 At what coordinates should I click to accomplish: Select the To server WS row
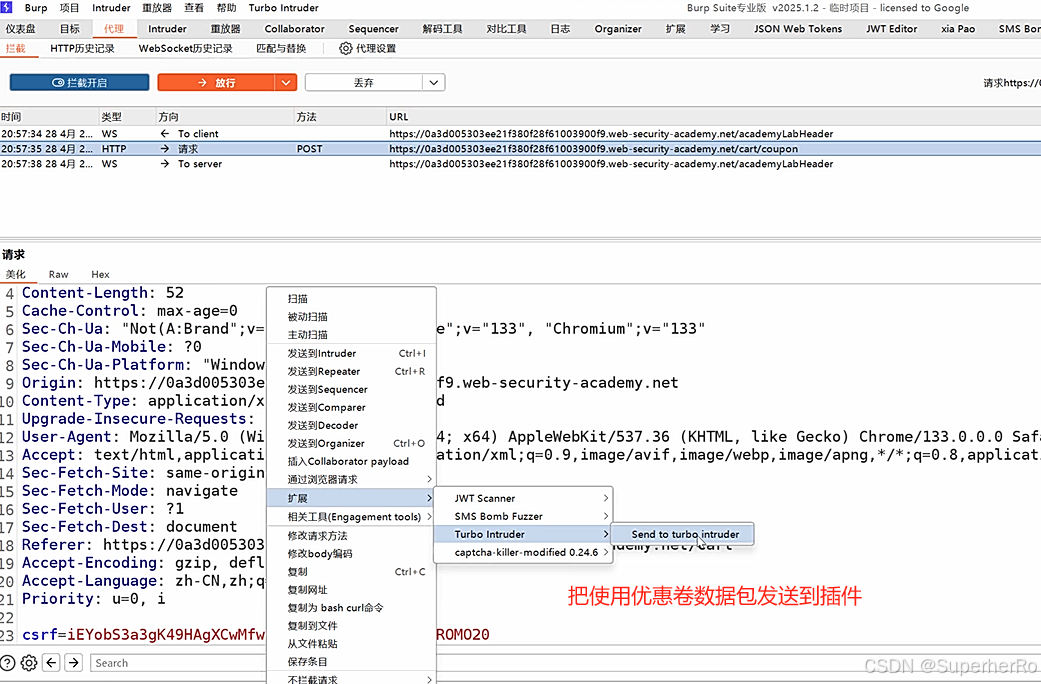(x=520, y=163)
